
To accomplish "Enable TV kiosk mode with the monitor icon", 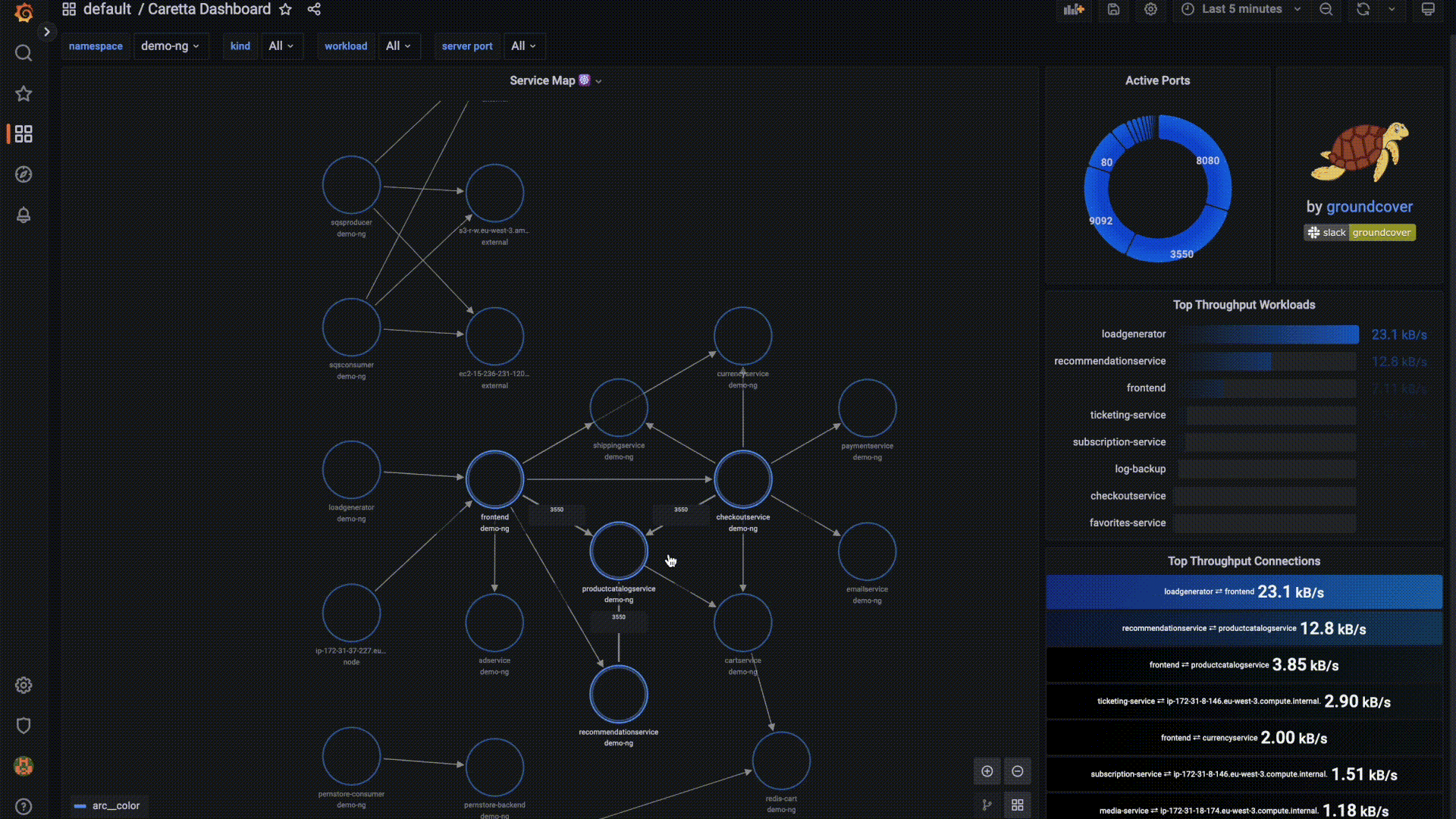I will point(1429,9).
